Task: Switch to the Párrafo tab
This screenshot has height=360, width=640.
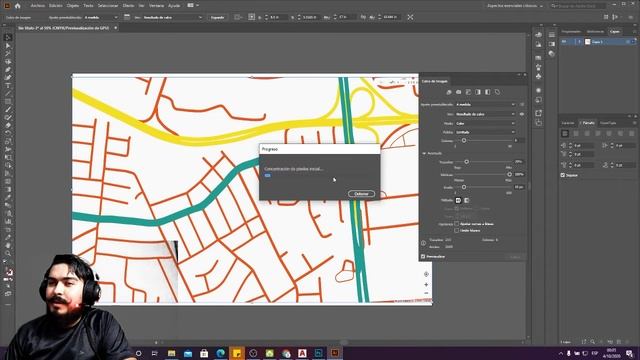Action: [589, 123]
